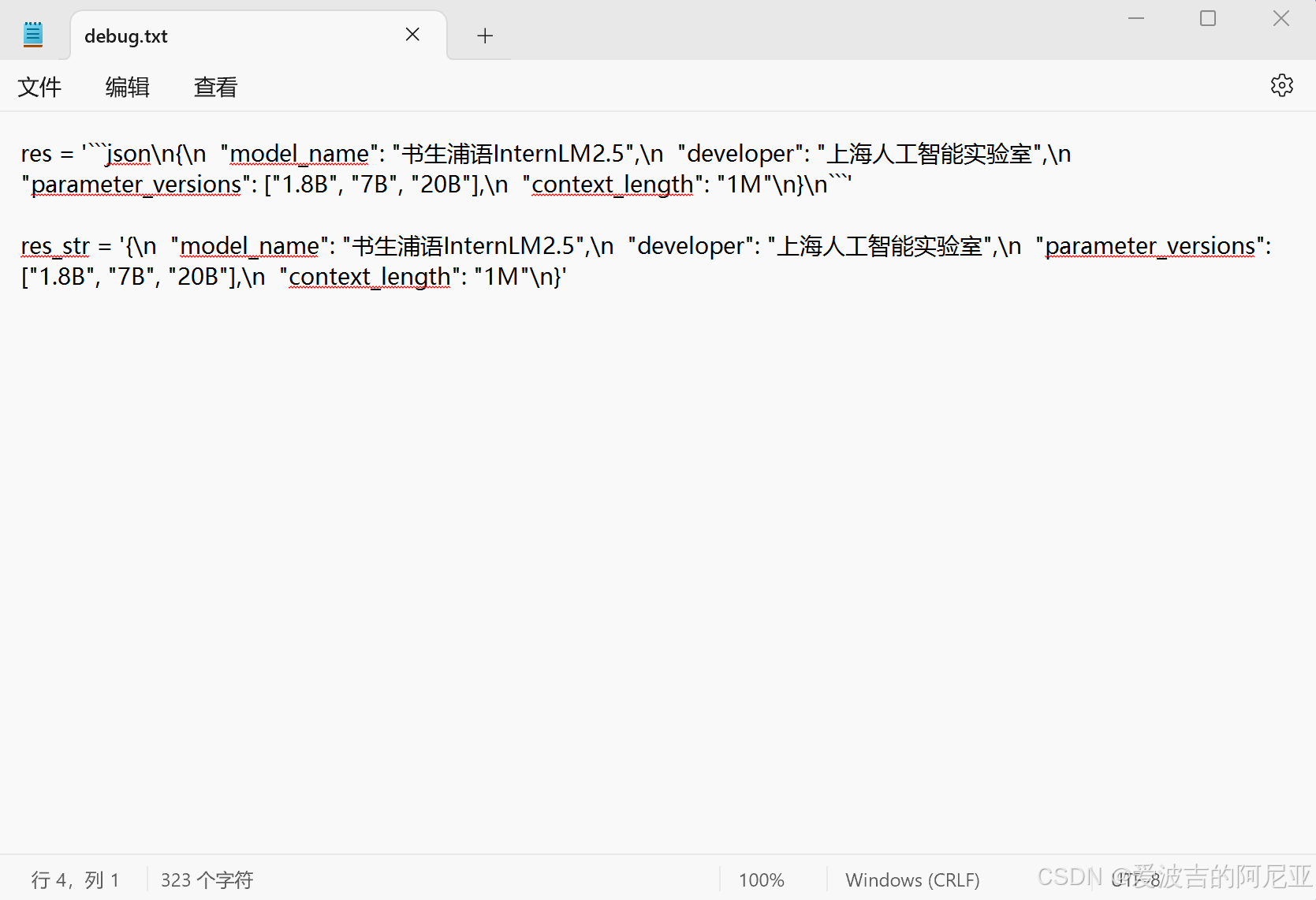Click the 100% zoom level indicator
The width and height of the screenshot is (1316, 900).
[x=762, y=879]
